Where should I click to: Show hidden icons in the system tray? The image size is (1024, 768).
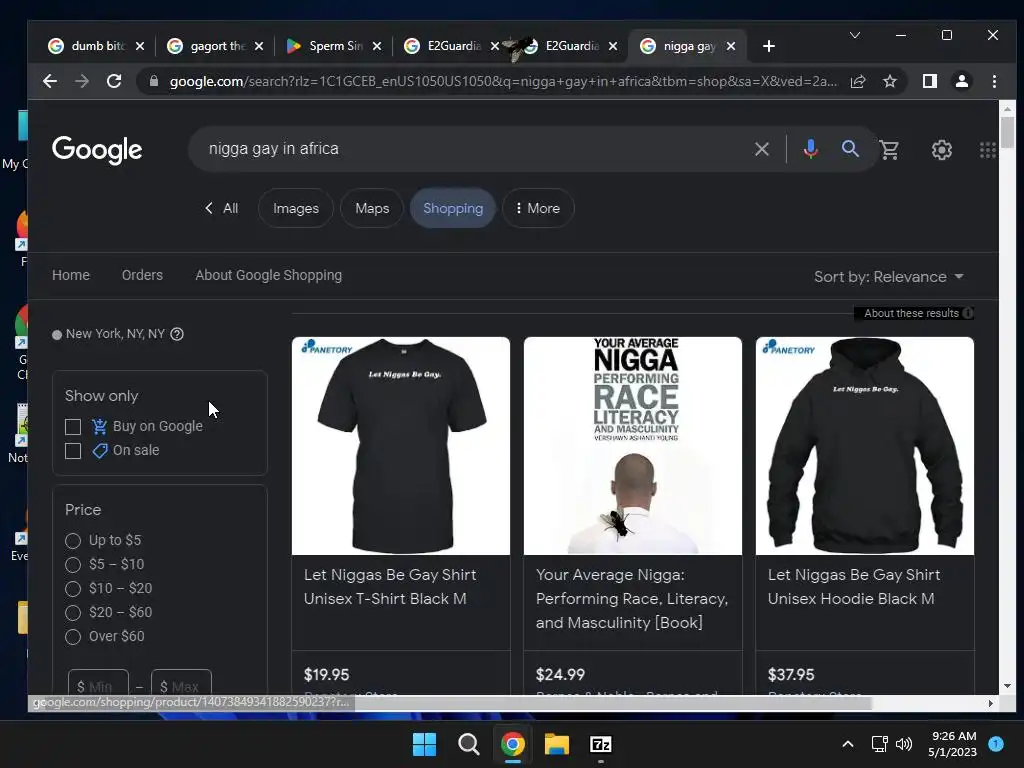(x=848, y=744)
